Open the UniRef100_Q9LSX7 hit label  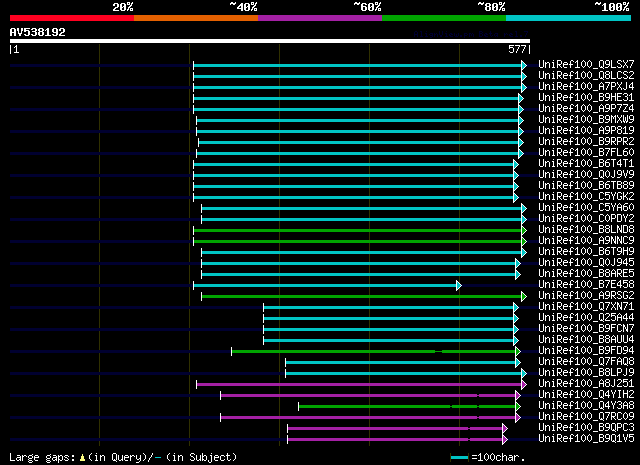(586, 64)
